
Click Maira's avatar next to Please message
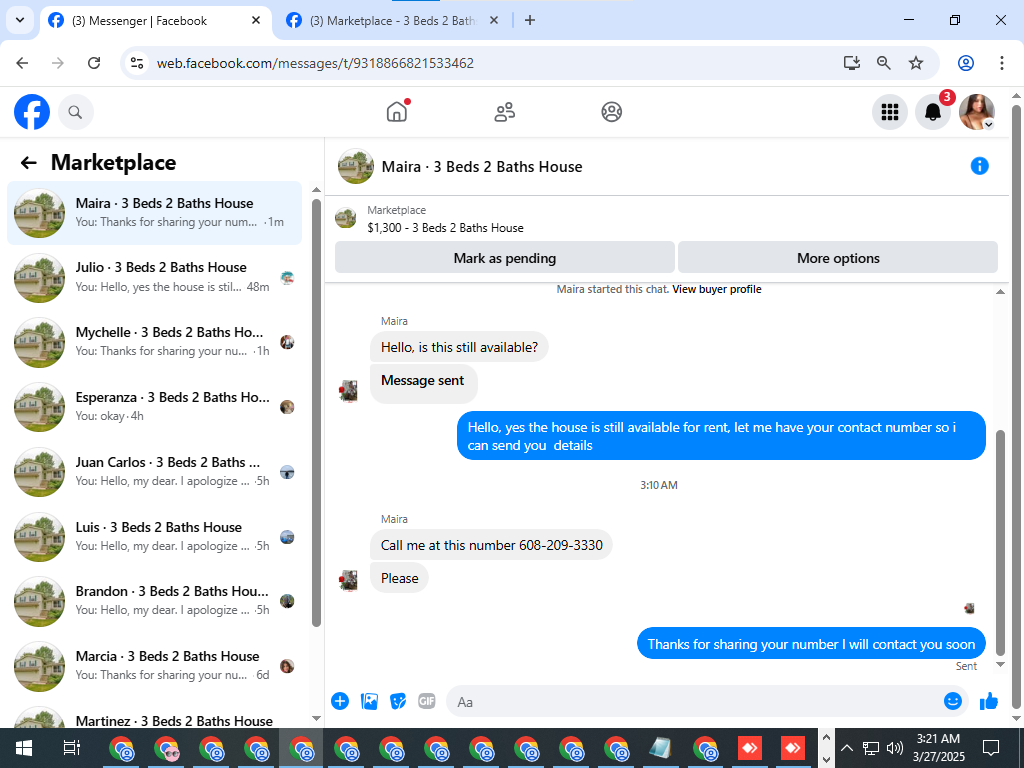[x=348, y=579]
